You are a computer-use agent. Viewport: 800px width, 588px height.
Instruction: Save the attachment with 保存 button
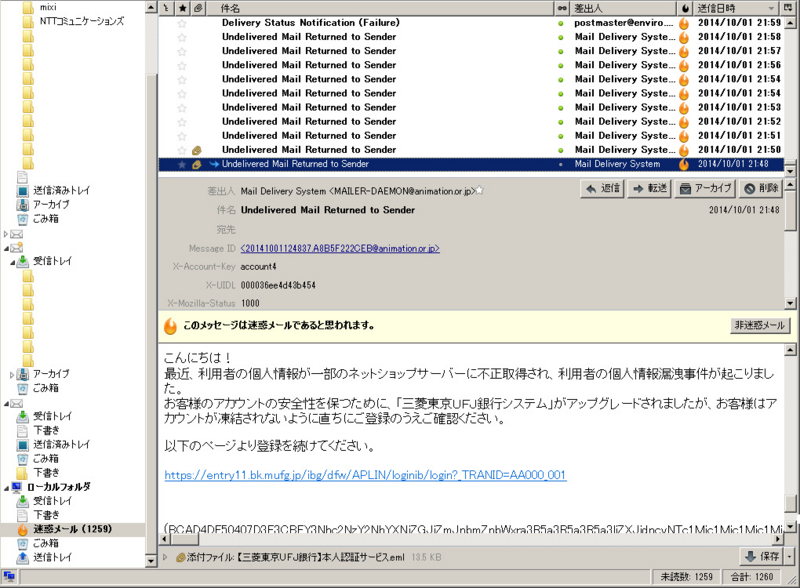762,556
